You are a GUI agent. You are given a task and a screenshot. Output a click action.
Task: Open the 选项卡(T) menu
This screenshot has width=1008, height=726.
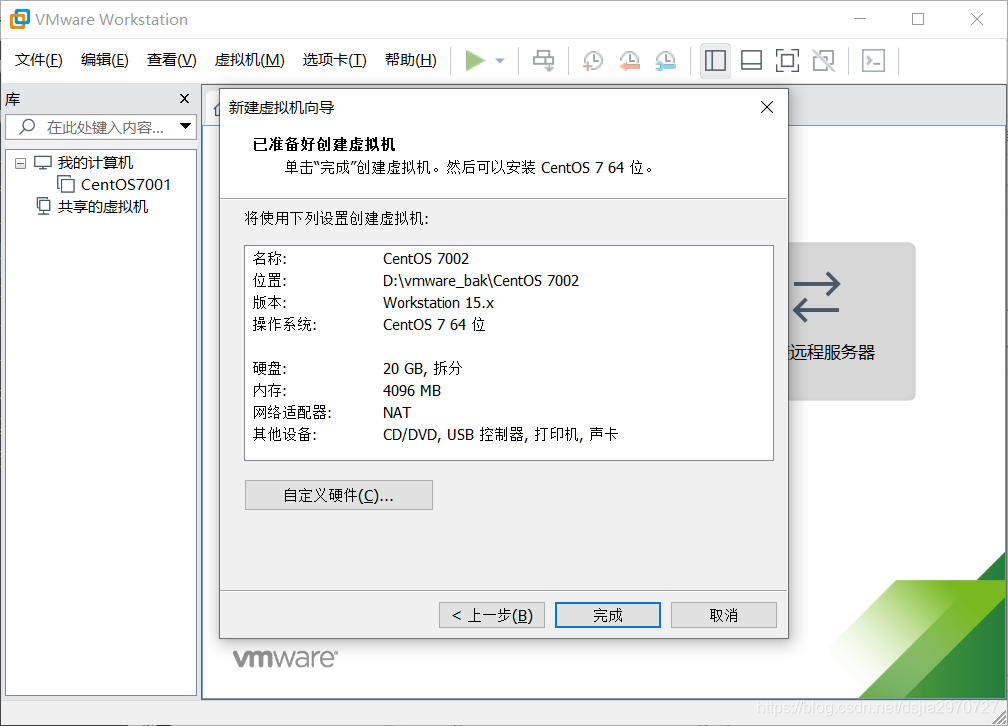[334, 60]
